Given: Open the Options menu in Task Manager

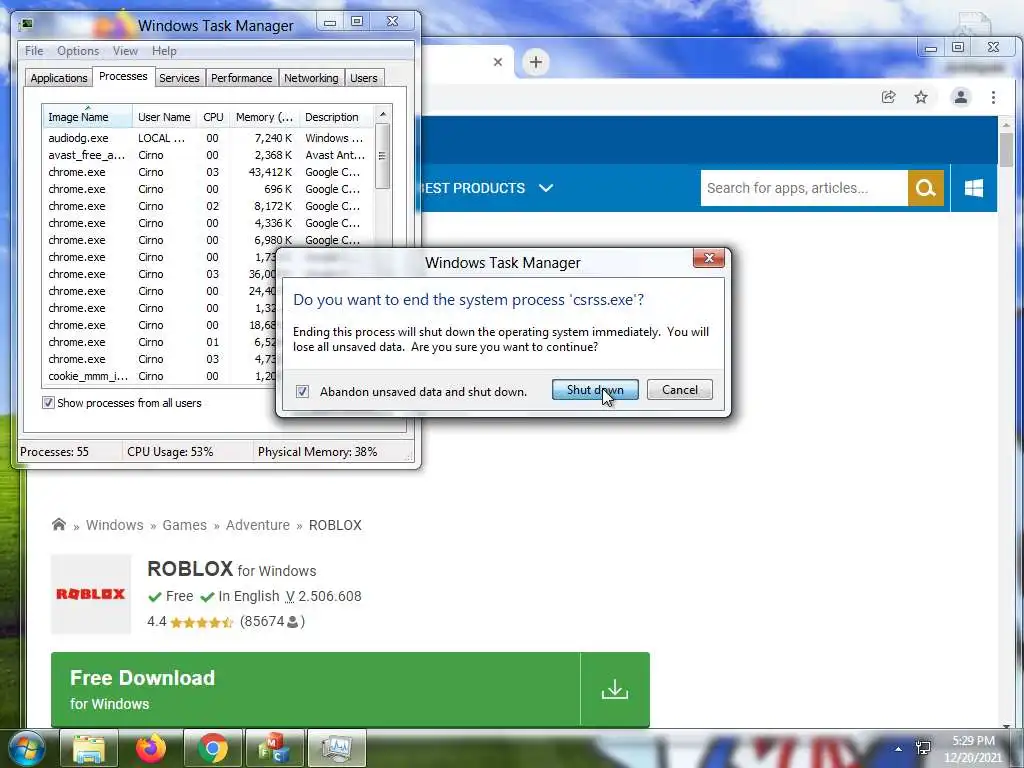Looking at the screenshot, I should (x=78, y=51).
